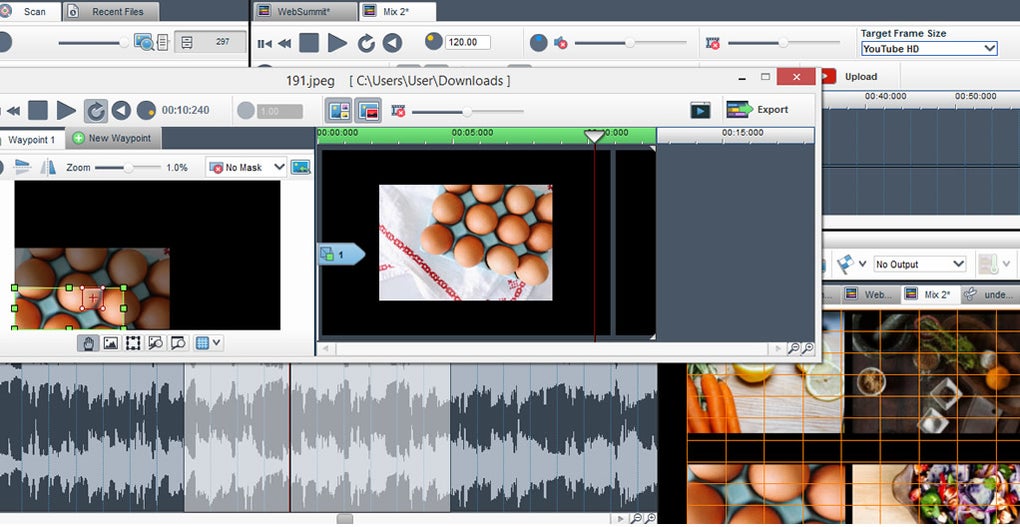1020x527 pixels.
Task: Toggle the audio mute speaker icon
Action: pyautogui.click(x=560, y=43)
